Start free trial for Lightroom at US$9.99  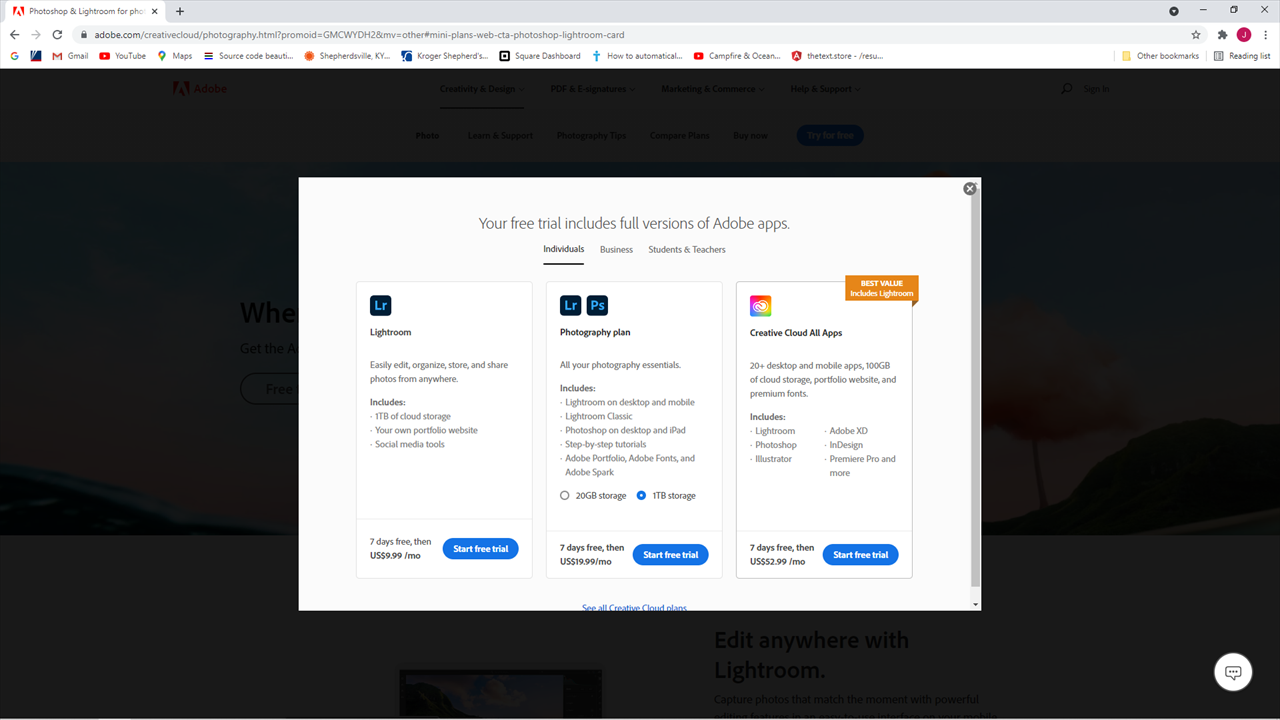click(x=481, y=549)
